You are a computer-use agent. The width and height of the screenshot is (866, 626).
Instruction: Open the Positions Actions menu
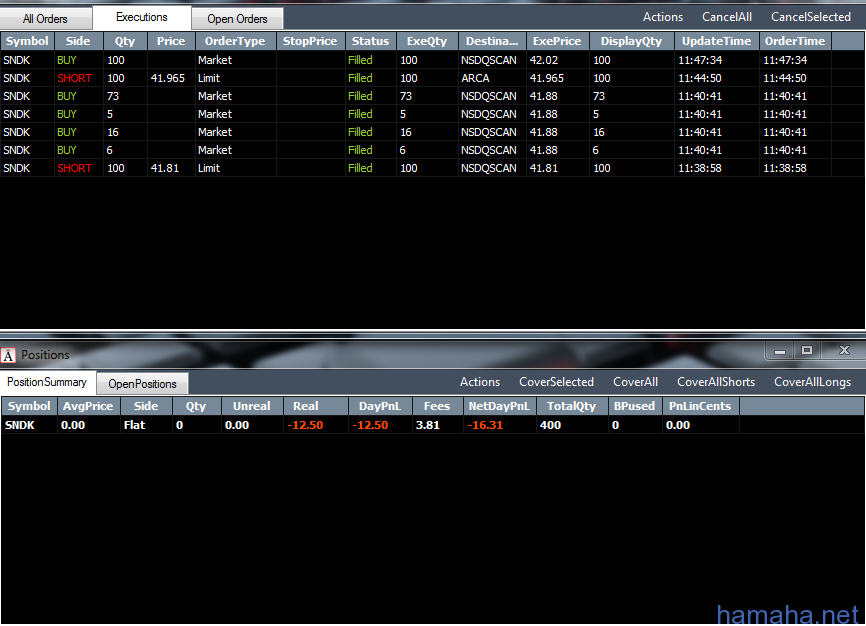(480, 382)
